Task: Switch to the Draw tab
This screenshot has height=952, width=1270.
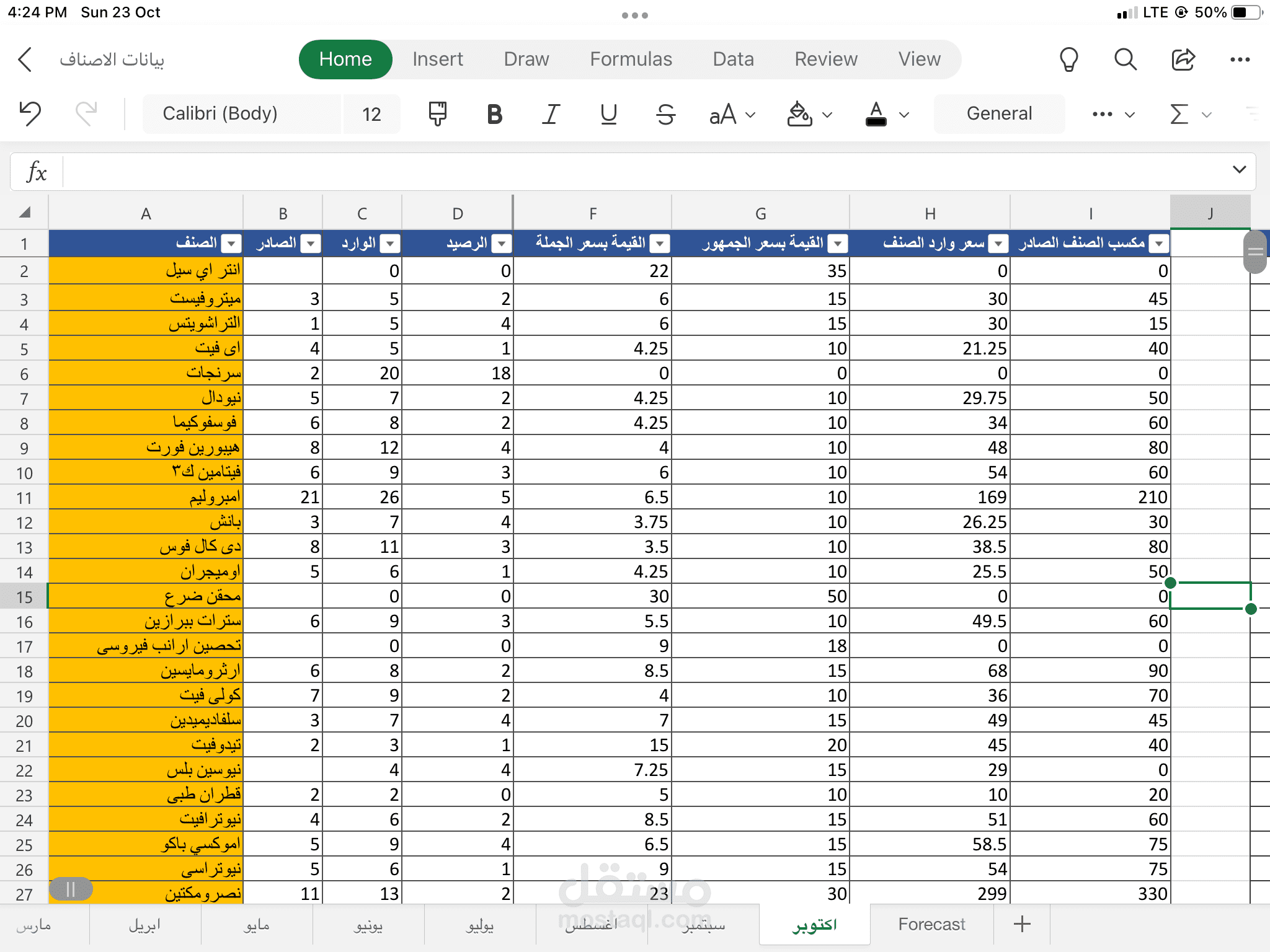Action: (x=526, y=59)
